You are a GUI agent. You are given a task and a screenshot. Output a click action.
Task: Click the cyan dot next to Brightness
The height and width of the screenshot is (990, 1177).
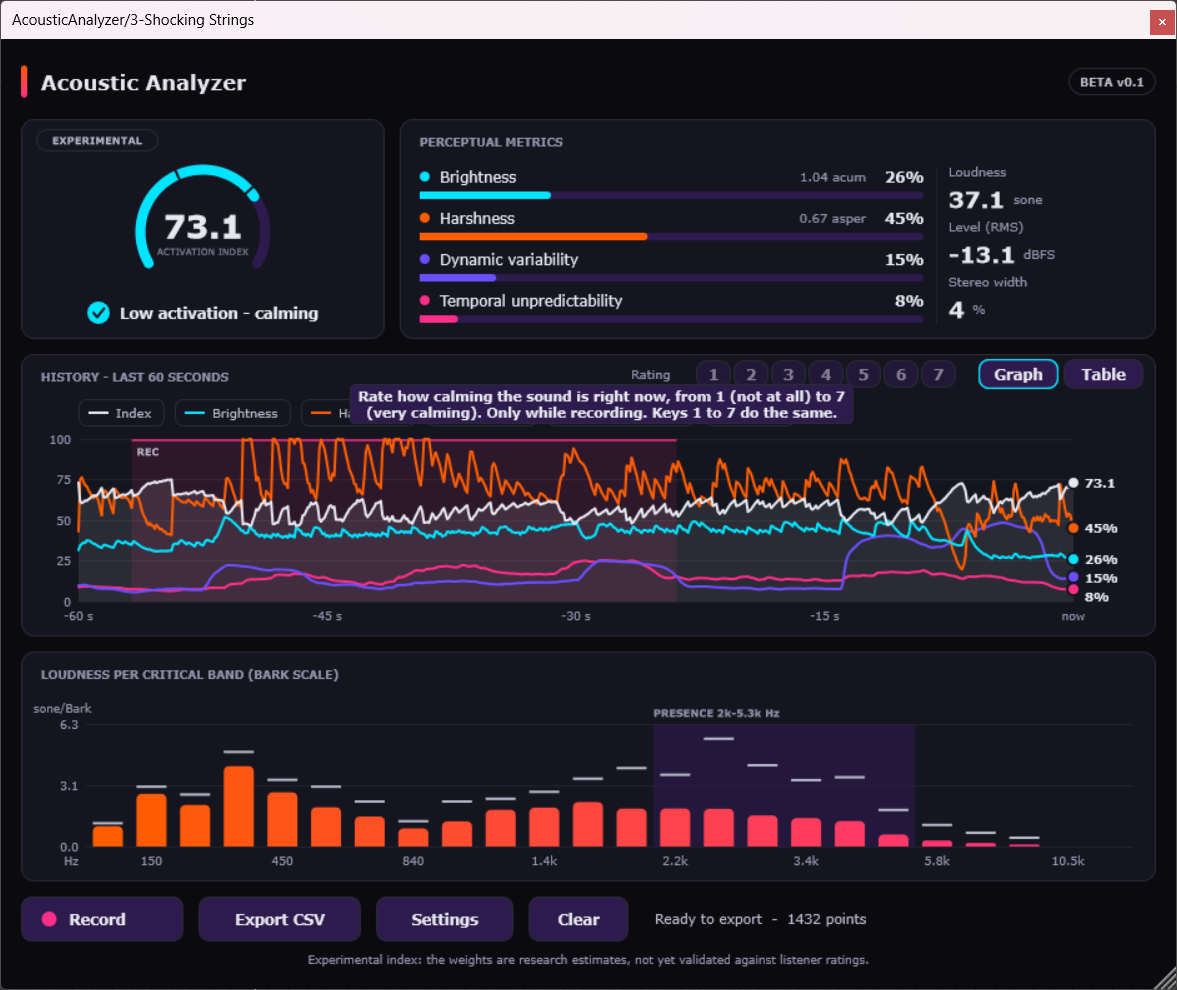point(425,177)
